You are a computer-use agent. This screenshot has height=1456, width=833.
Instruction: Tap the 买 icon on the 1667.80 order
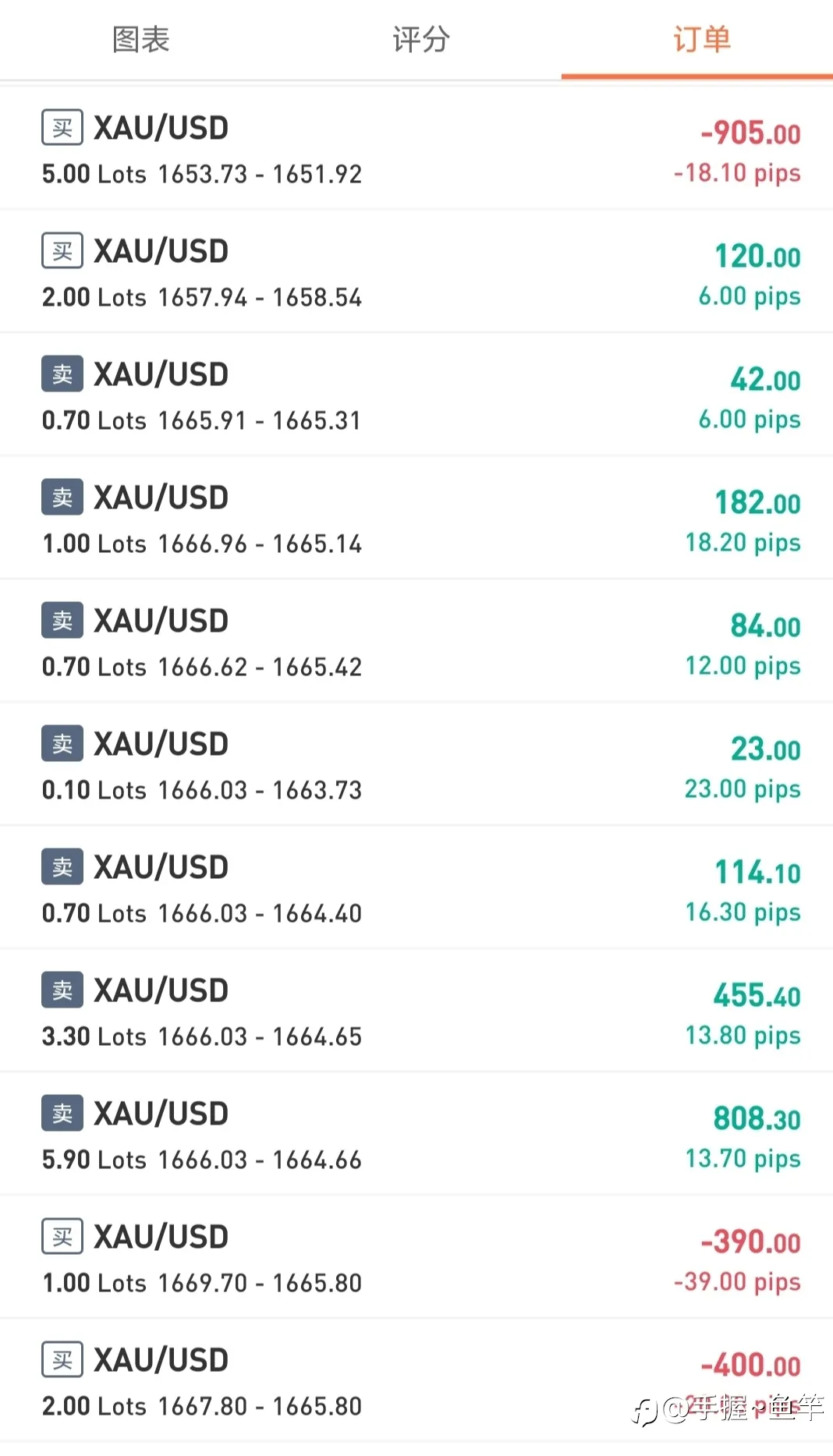point(62,1360)
